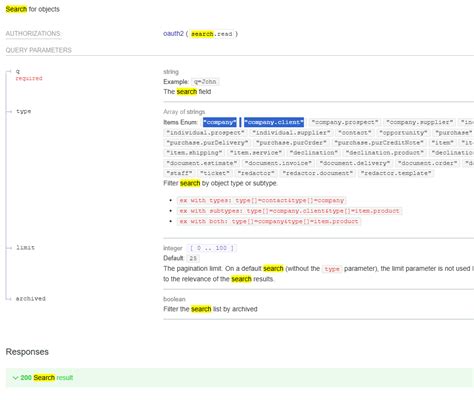Click the "document.order" enum value
Image resolution: width=474 pixels, height=400 pixels.
tap(427, 163)
